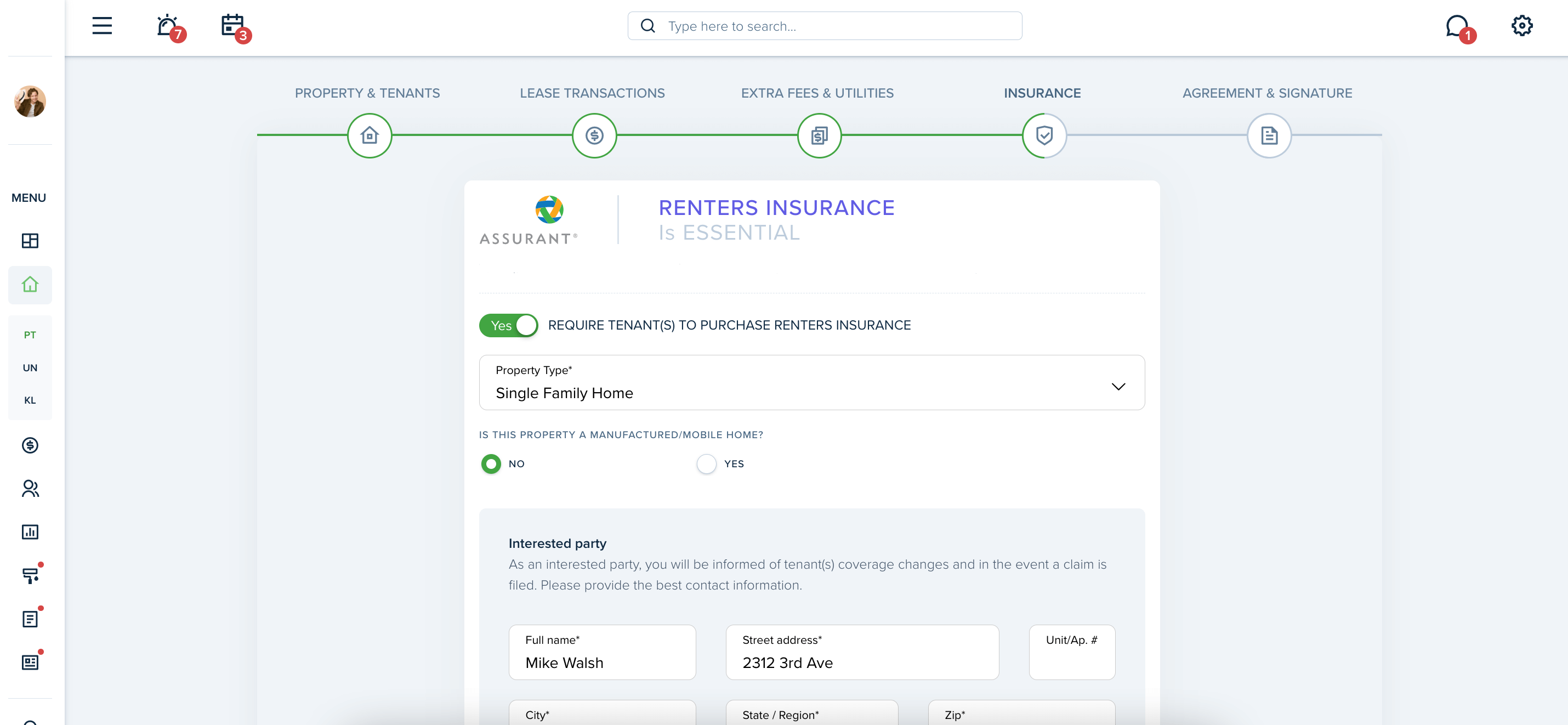The image size is (1568, 725).
Task: Click the top search box
Action: point(825,26)
